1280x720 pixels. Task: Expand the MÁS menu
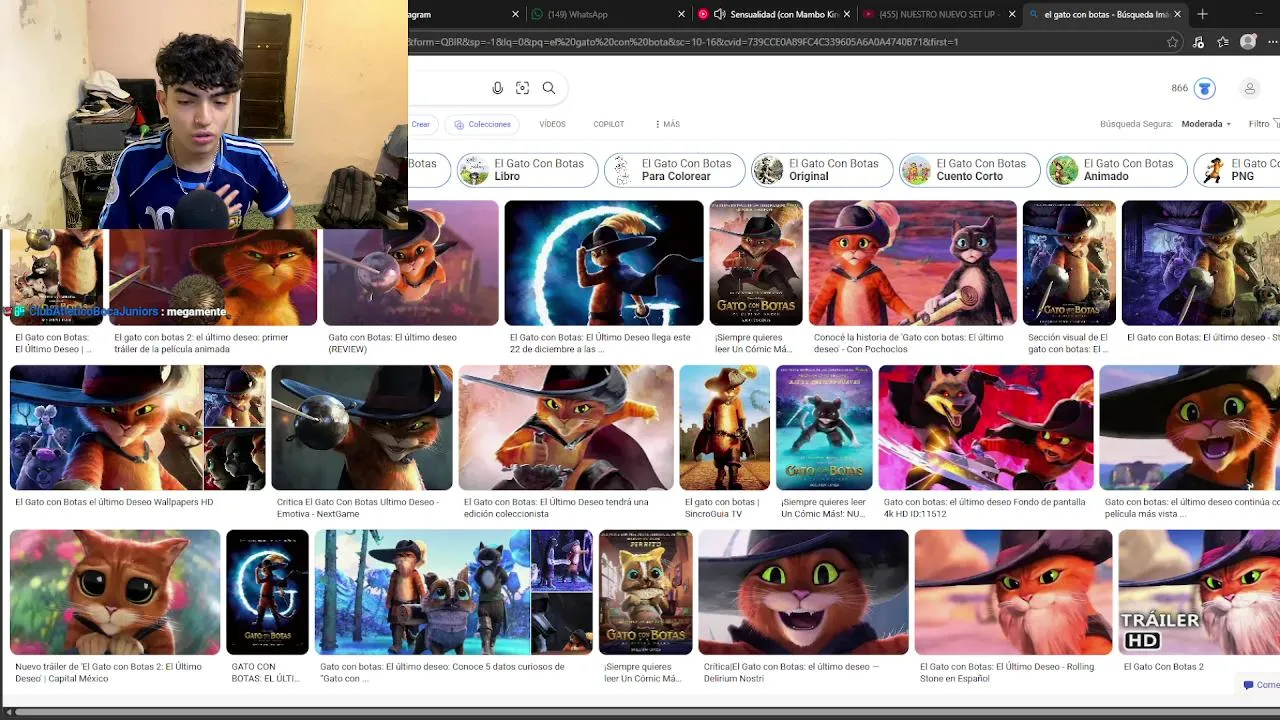(668, 124)
